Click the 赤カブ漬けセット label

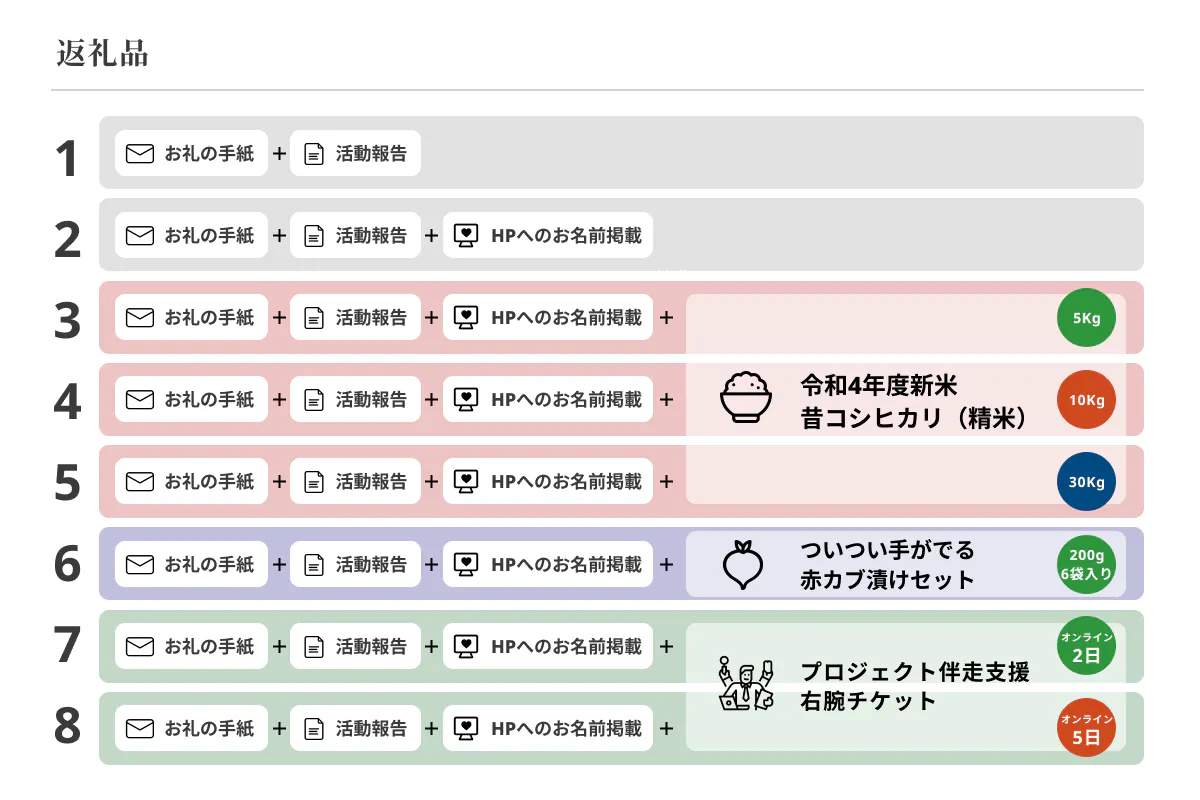point(886,580)
